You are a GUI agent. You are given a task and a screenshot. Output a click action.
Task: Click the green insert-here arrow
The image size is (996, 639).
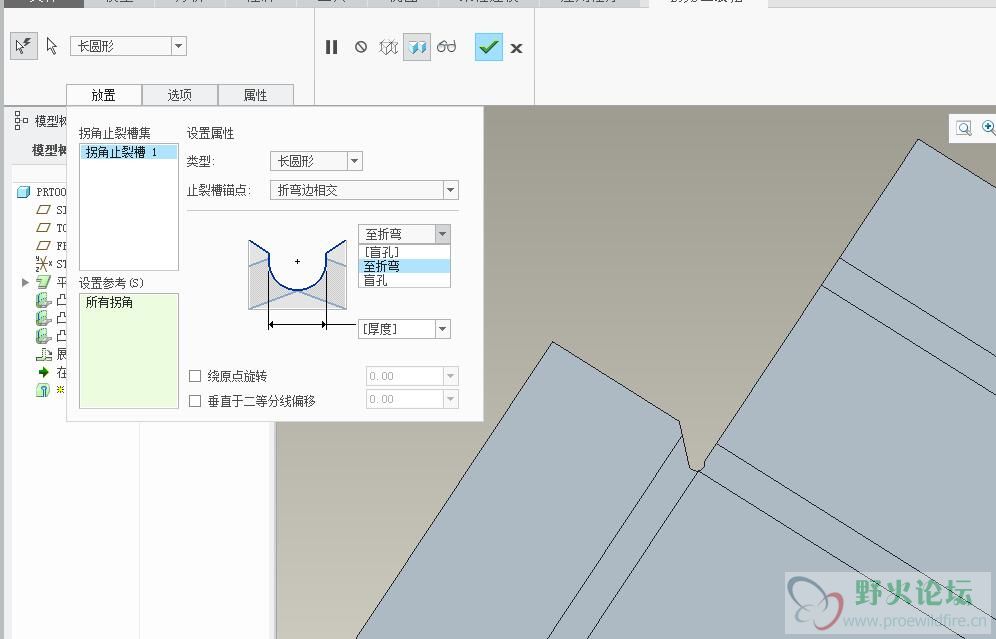(x=43, y=372)
